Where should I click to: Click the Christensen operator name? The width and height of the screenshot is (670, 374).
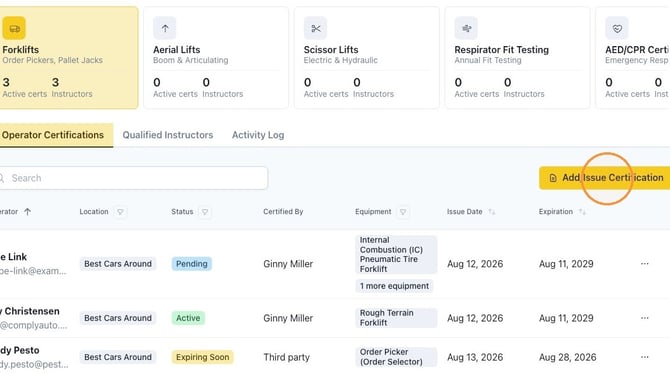tap(30, 311)
